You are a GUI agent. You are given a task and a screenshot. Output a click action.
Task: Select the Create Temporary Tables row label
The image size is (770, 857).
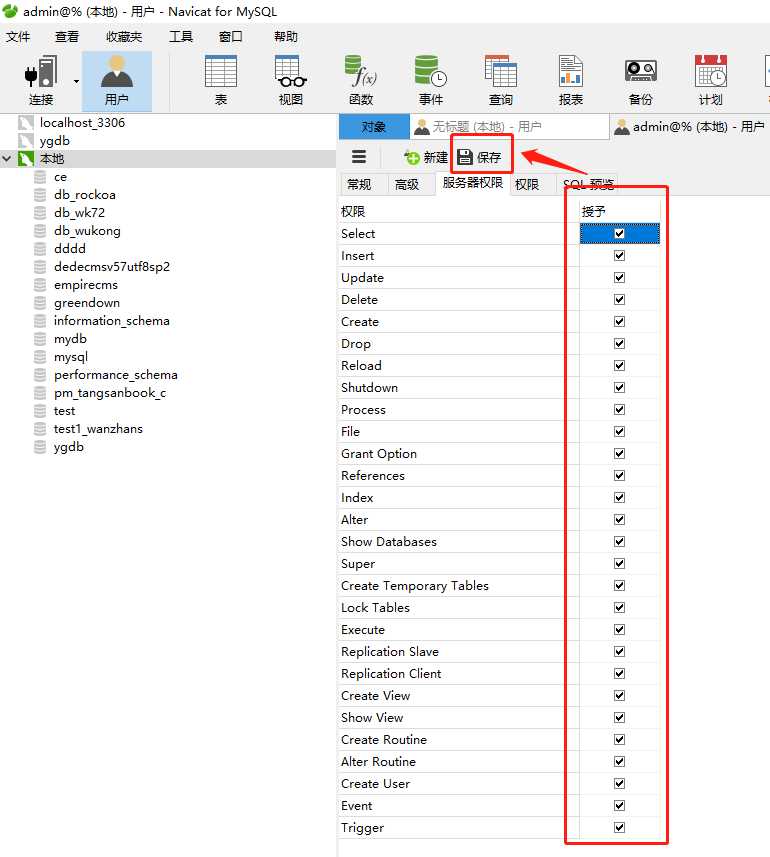[x=415, y=586]
